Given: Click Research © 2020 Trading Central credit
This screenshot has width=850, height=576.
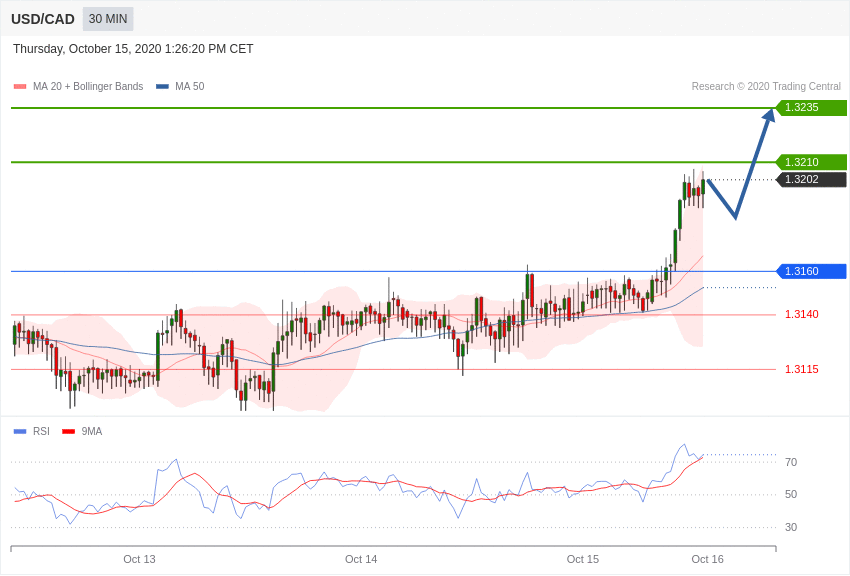Looking at the screenshot, I should click(x=766, y=86).
